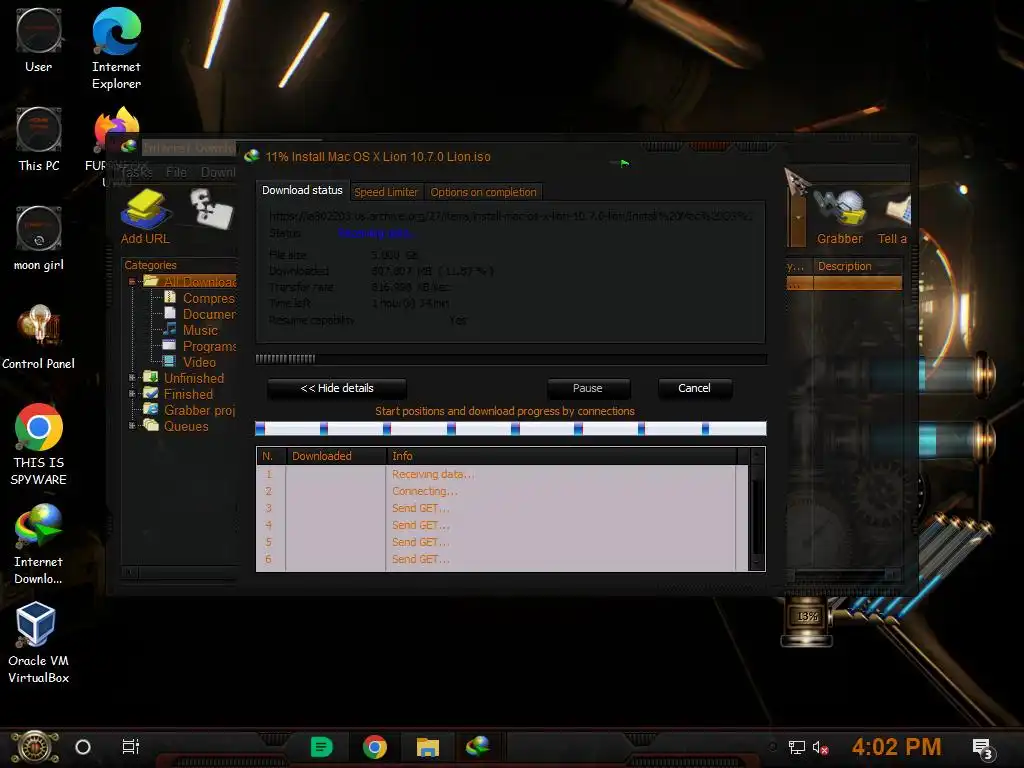This screenshot has height=768, width=1024.
Task: Open This PC desktop icon
Action: (x=39, y=140)
